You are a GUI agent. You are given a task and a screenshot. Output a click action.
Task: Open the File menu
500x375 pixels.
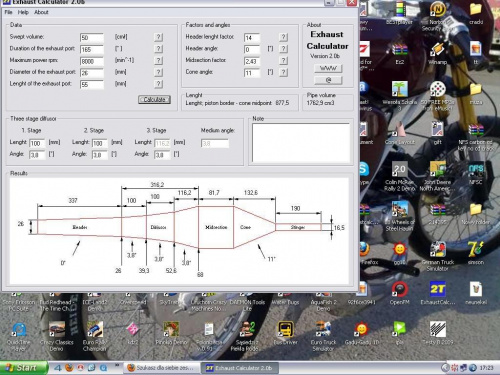click(x=8, y=12)
